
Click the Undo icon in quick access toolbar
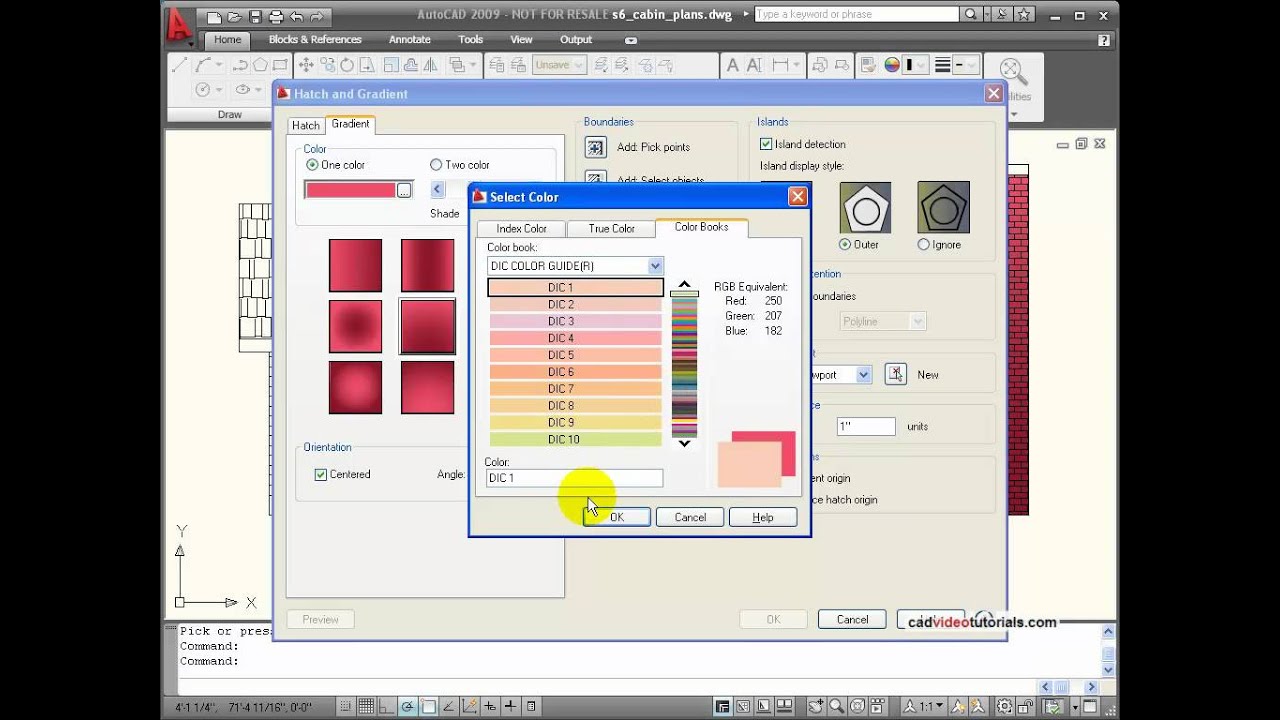tap(296, 16)
